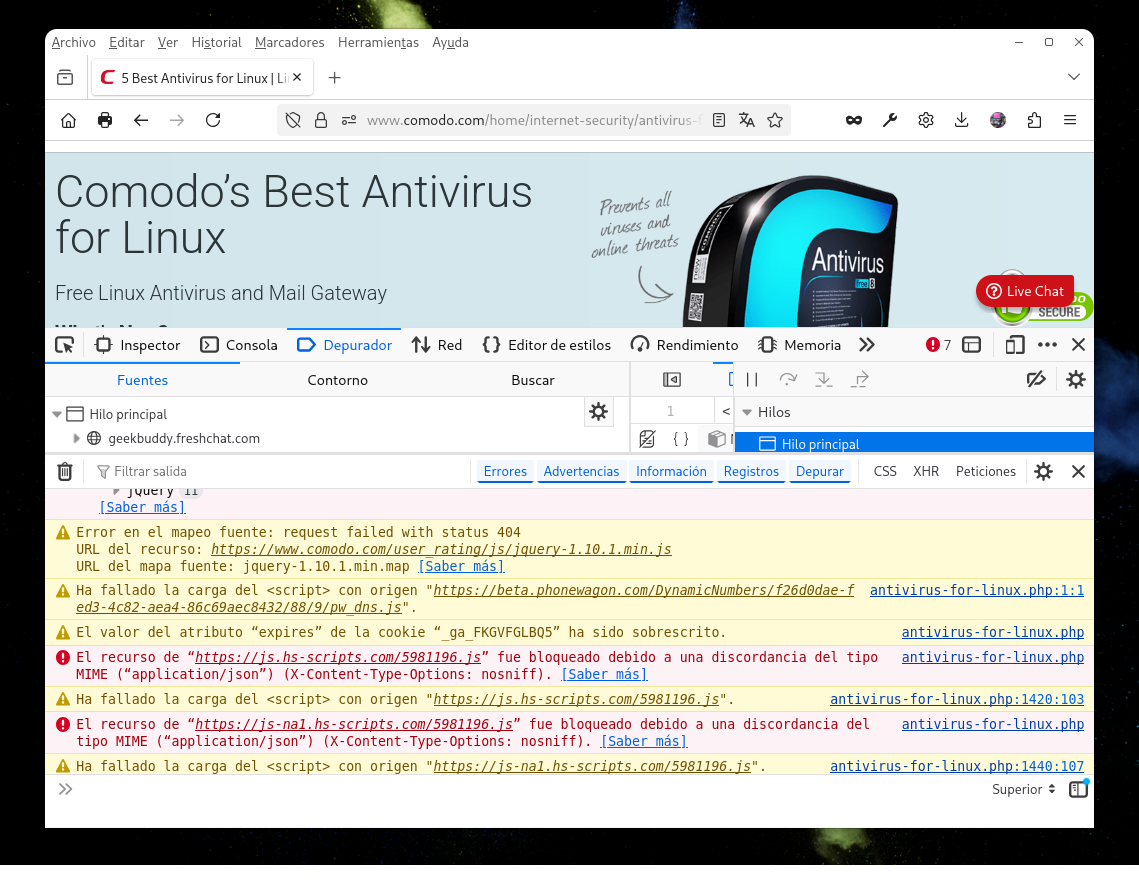Viewport: 1139px width, 889px height.
Task: Click the profile avatar icon
Action: (x=998, y=121)
